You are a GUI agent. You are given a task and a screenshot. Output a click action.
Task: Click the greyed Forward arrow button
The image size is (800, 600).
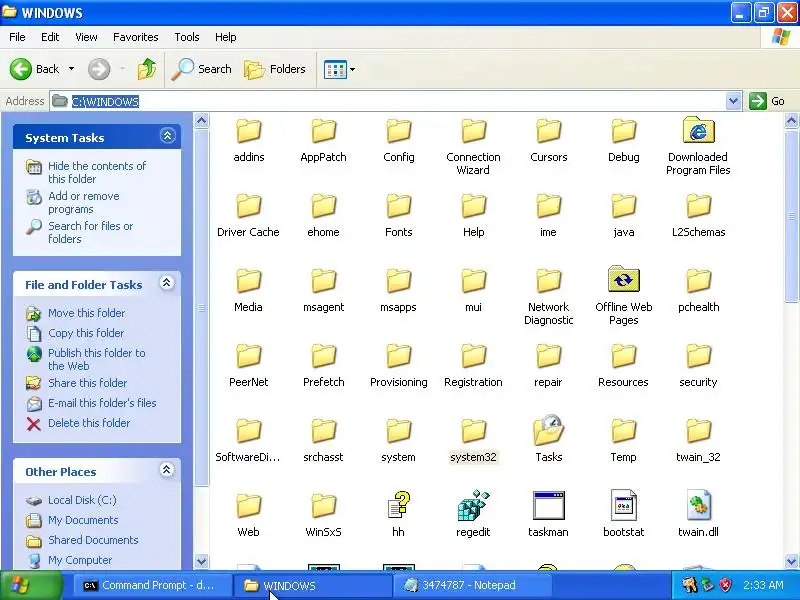coord(99,69)
